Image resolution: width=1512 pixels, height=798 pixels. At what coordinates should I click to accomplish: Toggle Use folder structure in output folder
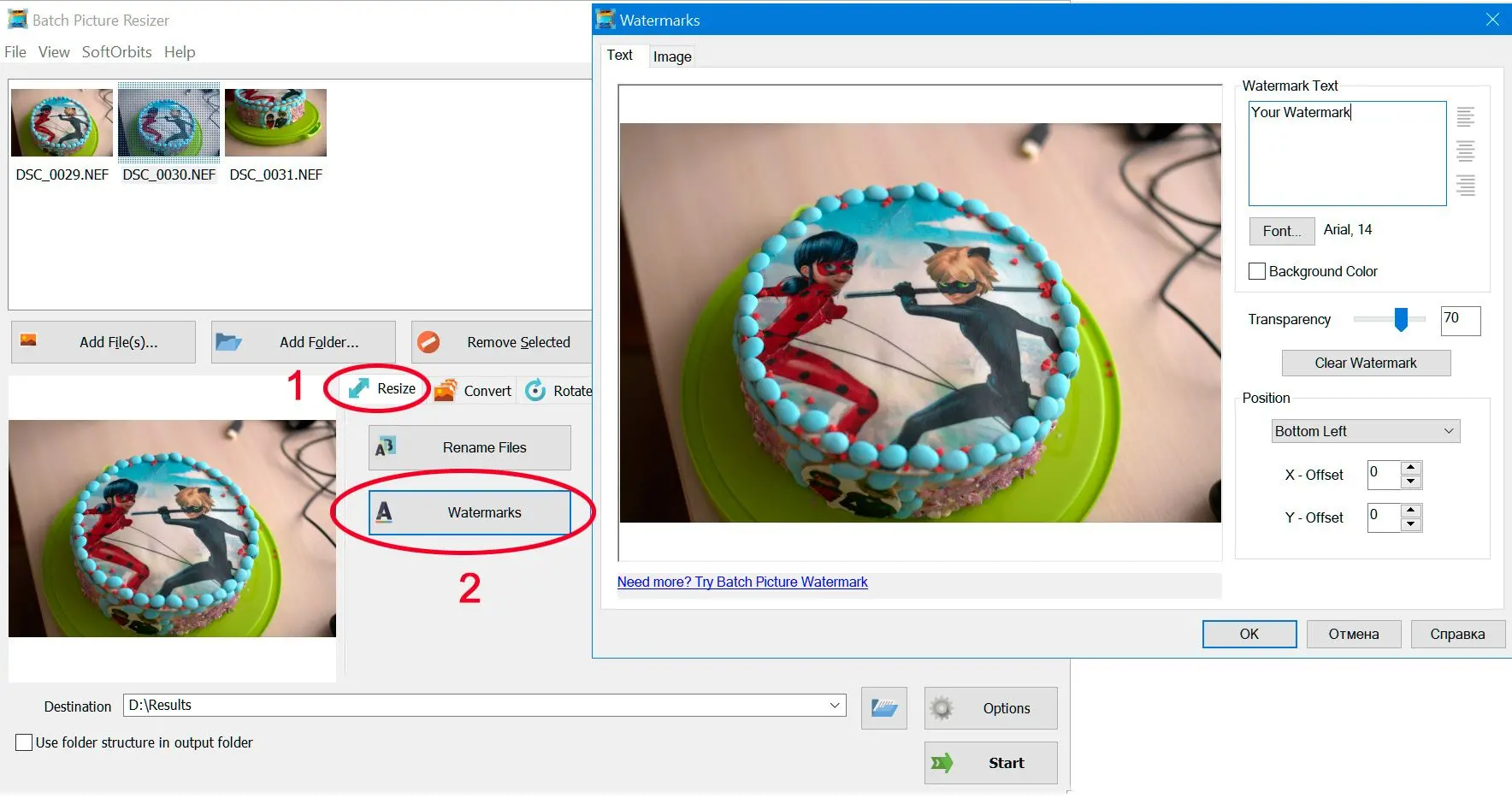click(x=24, y=742)
